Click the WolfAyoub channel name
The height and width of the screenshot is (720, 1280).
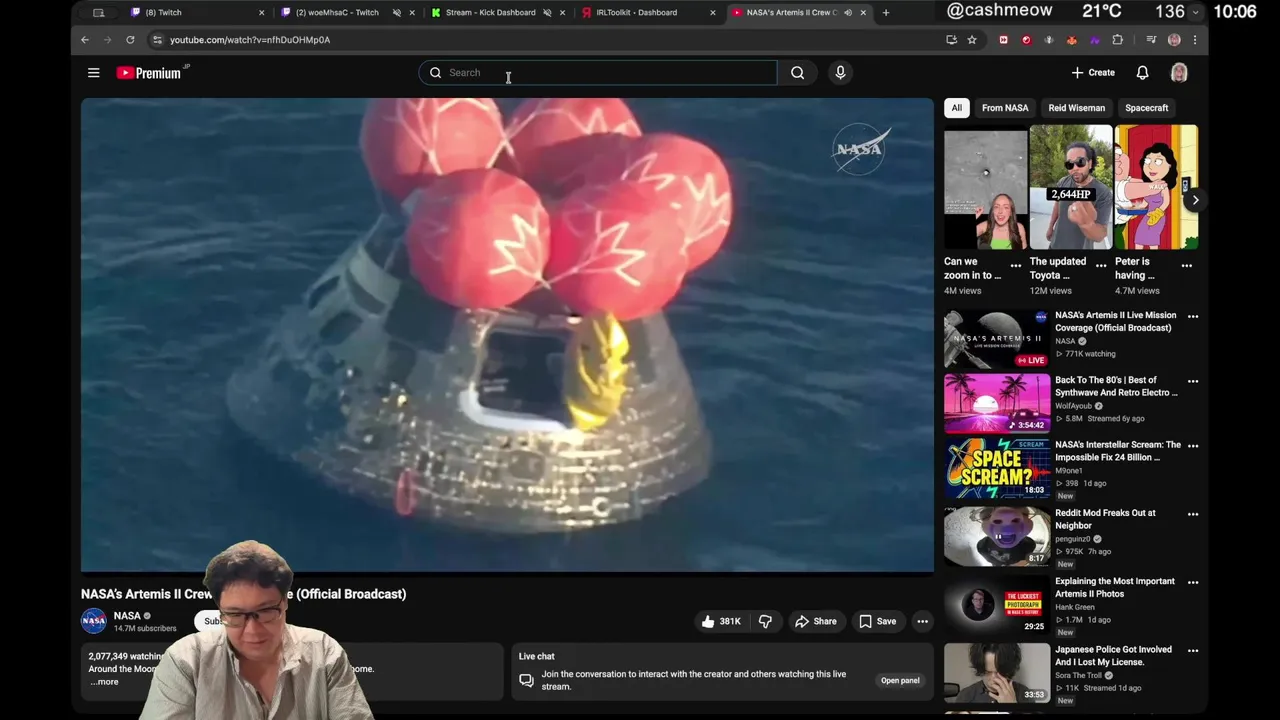1074,406
